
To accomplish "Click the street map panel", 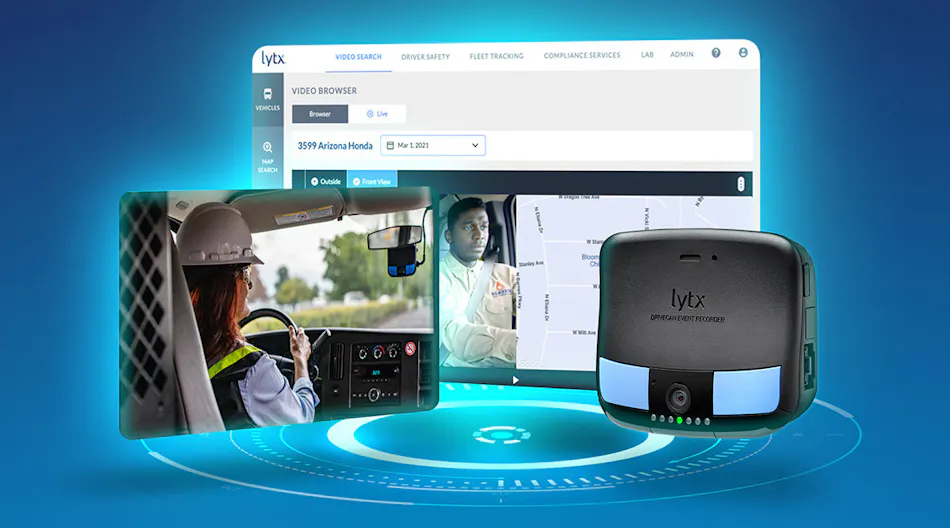I will (x=560, y=281).
